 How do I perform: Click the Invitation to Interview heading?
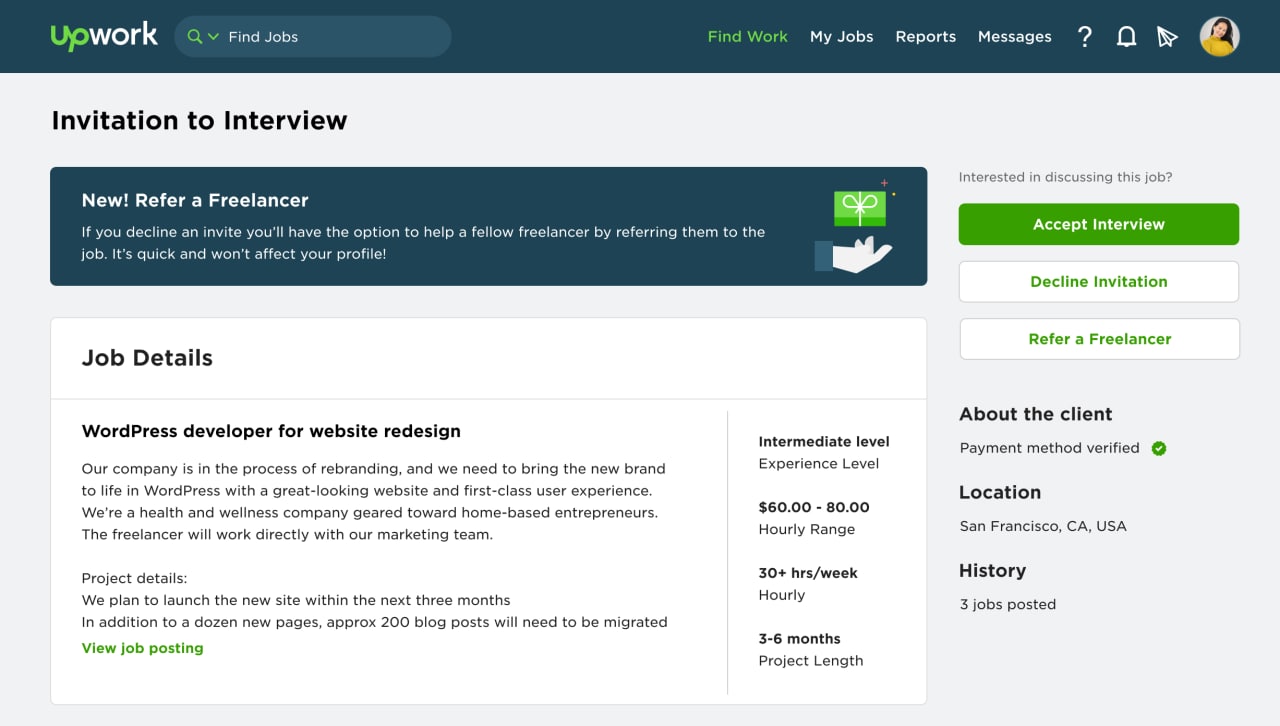pyautogui.click(x=199, y=121)
